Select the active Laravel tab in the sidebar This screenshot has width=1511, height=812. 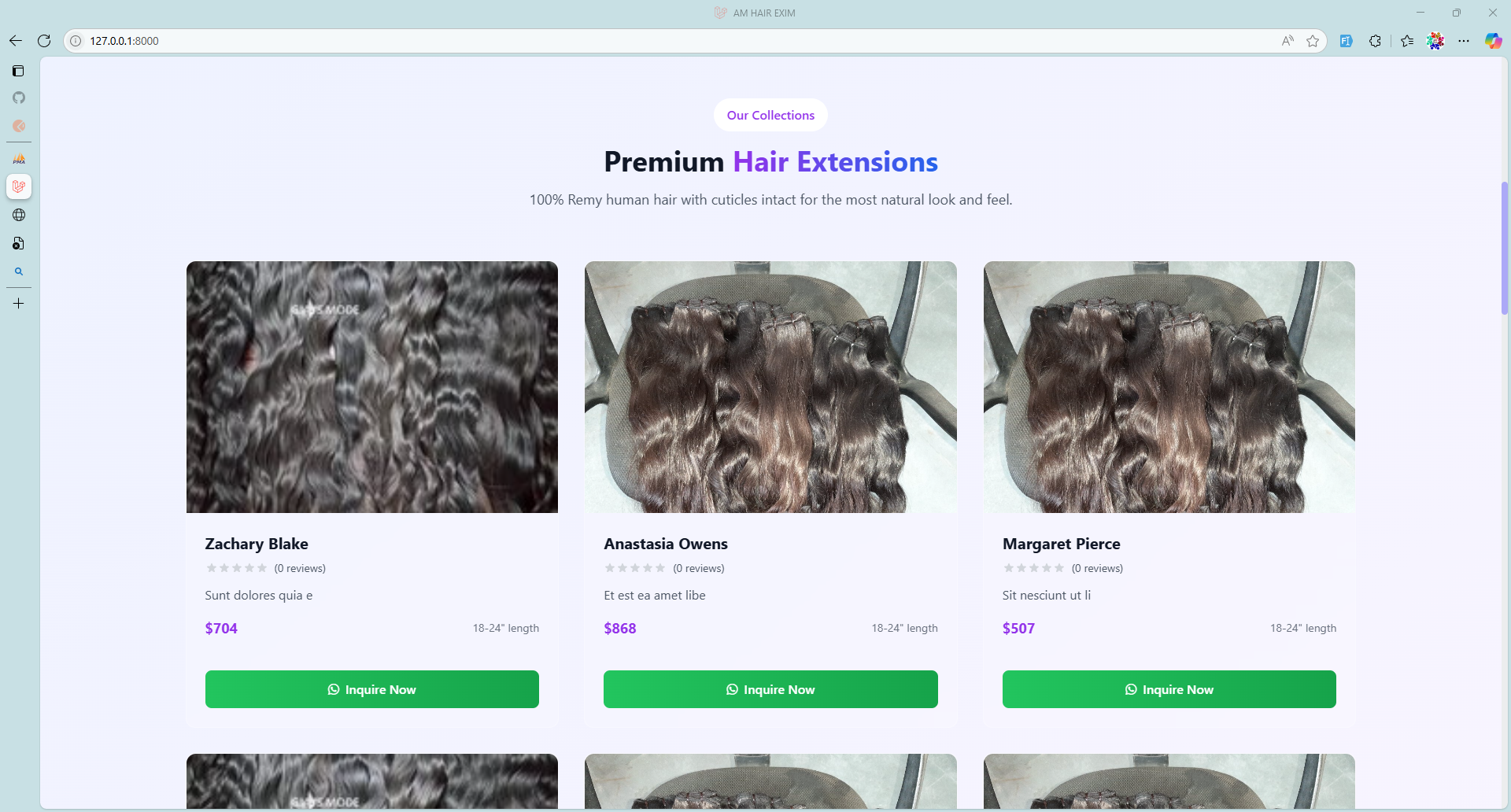click(x=19, y=186)
